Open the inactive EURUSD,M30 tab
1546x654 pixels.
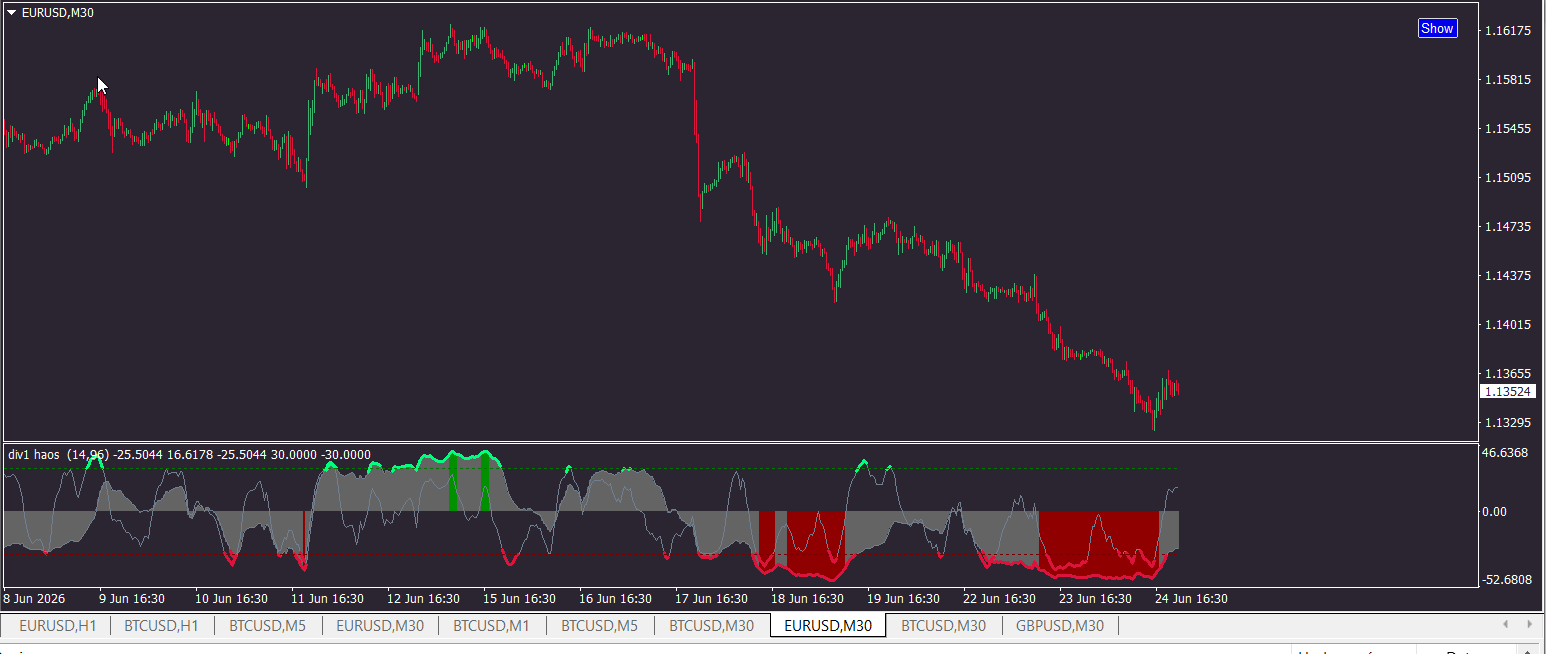tap(380, 626)
